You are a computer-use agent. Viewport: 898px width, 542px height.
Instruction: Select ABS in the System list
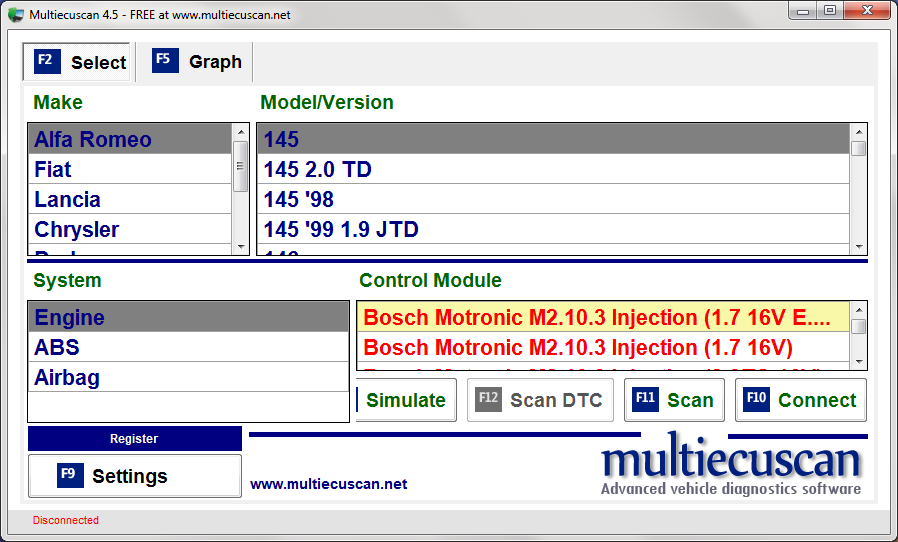click(188, 347)
